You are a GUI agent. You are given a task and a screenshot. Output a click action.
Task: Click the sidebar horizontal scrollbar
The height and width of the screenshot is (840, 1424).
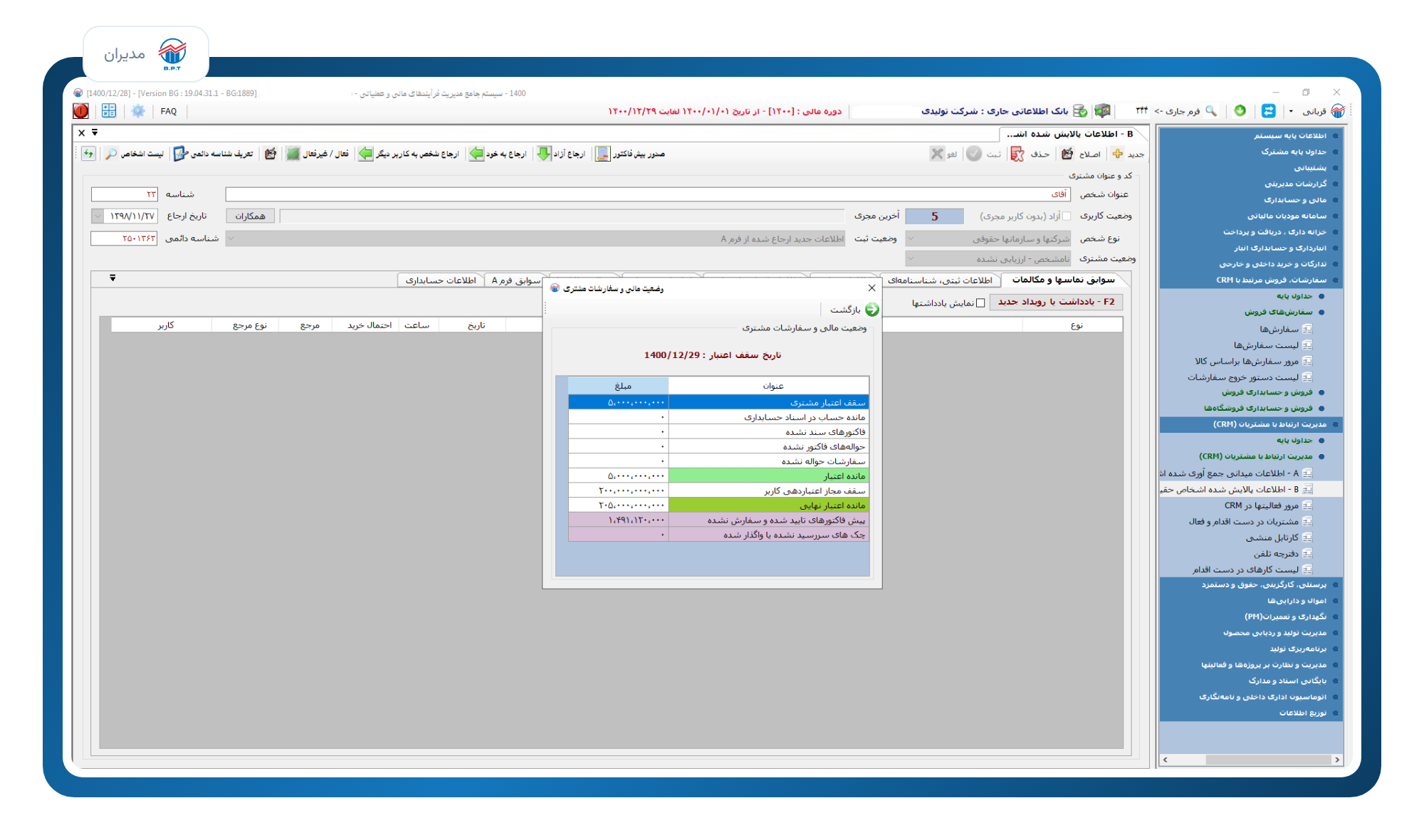[x=1251, y=760]
